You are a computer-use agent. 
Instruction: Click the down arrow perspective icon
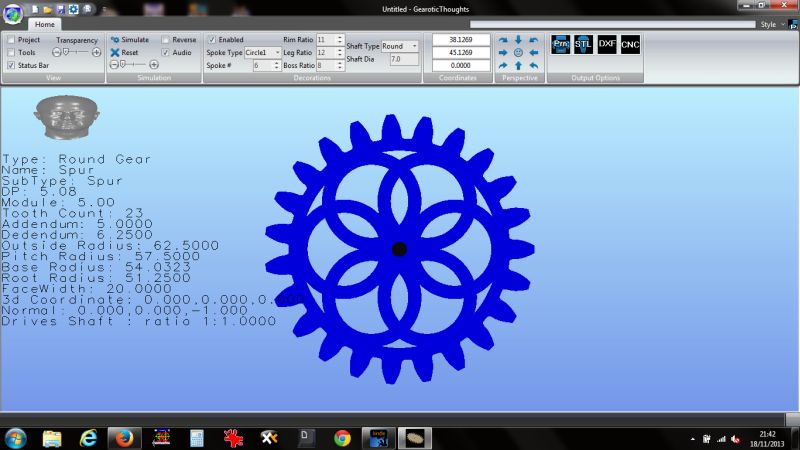518,40
